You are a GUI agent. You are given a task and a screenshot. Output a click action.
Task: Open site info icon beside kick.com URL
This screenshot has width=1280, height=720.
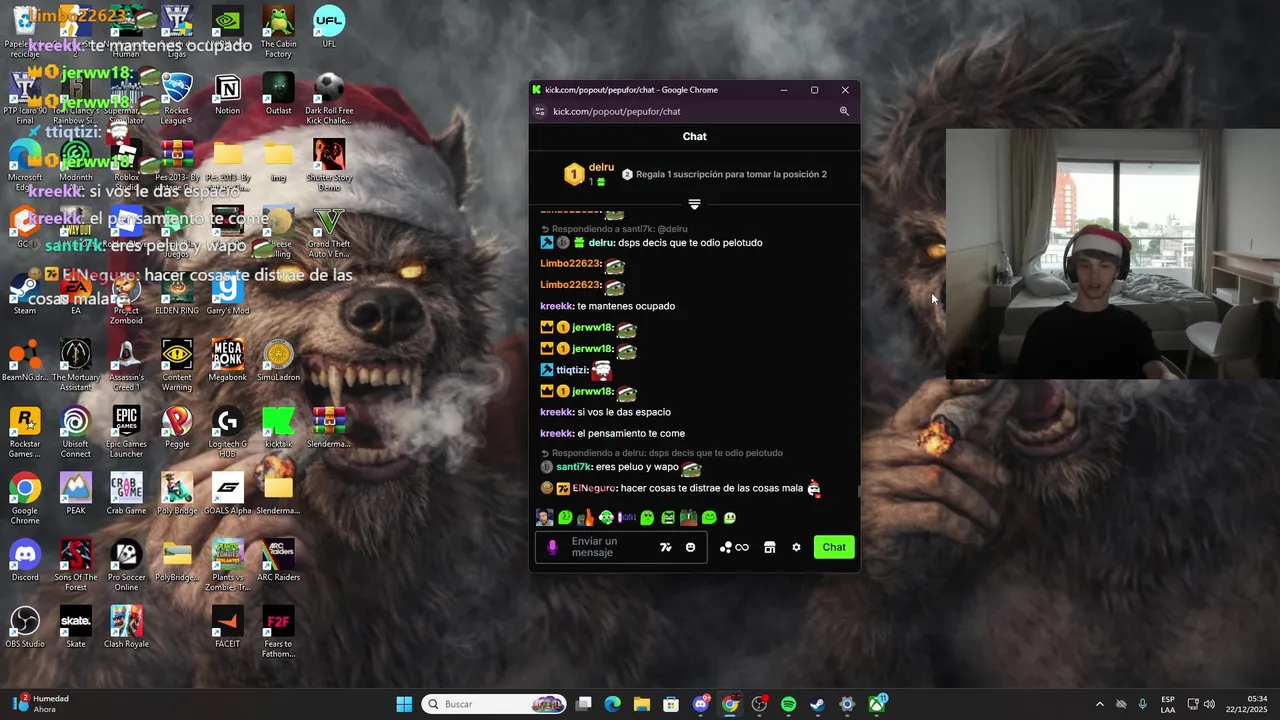(540, 111)
